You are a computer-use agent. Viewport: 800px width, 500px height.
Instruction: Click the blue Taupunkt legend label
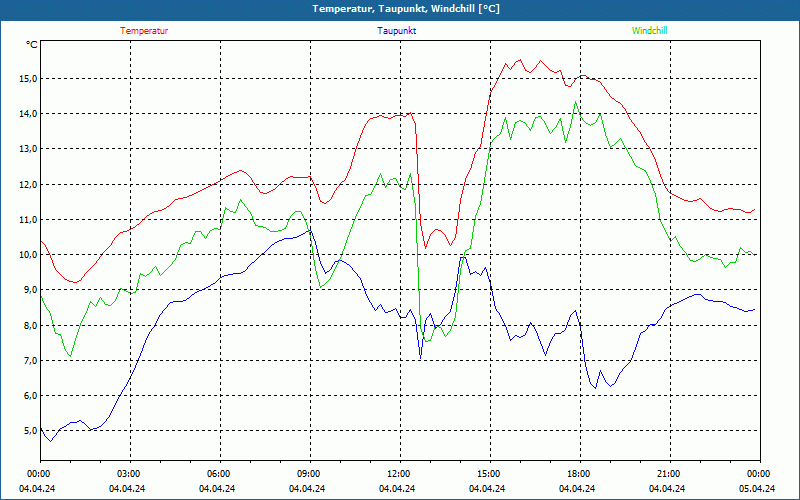[396, 31]
